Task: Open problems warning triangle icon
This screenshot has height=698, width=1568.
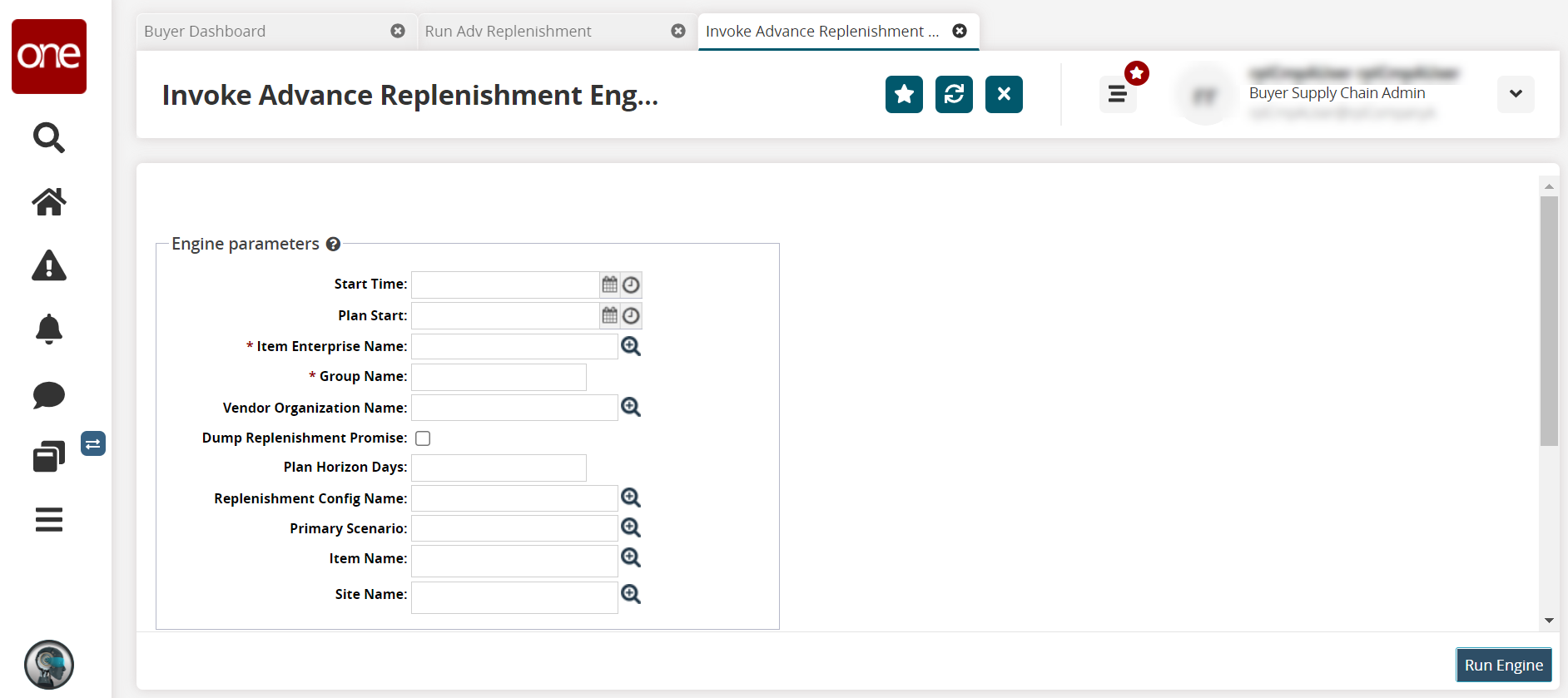Action: pyautogui.click(x=48, y=266)
